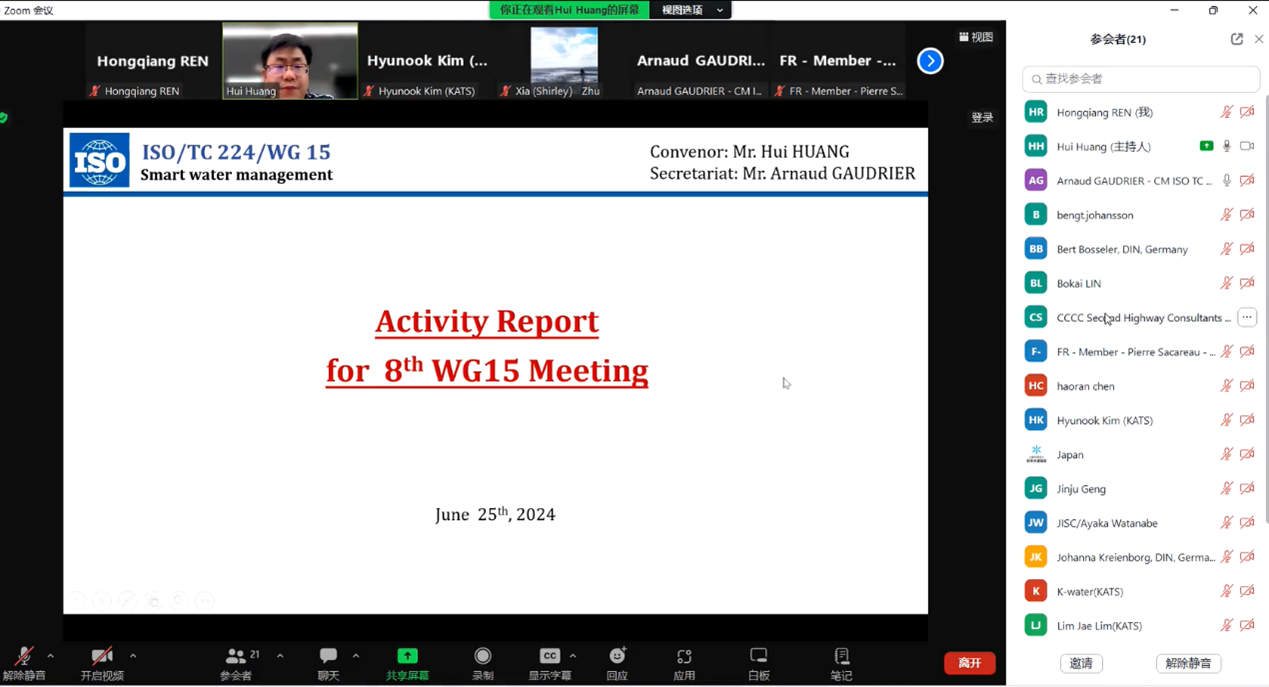Expand caption options arrow beside 显示字幕

pos(573,656)
